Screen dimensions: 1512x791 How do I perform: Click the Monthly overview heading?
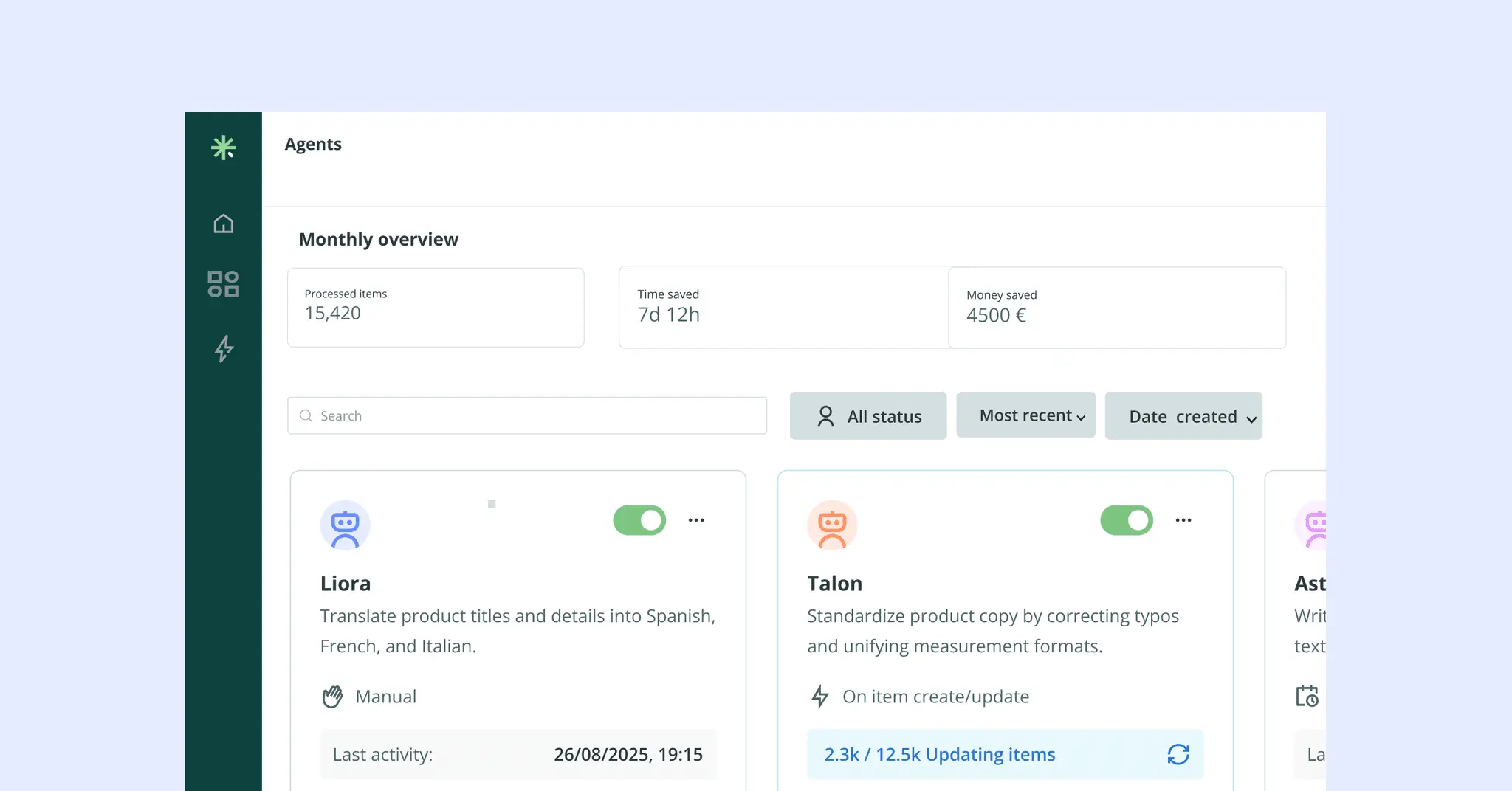click(x=379, y=239)
